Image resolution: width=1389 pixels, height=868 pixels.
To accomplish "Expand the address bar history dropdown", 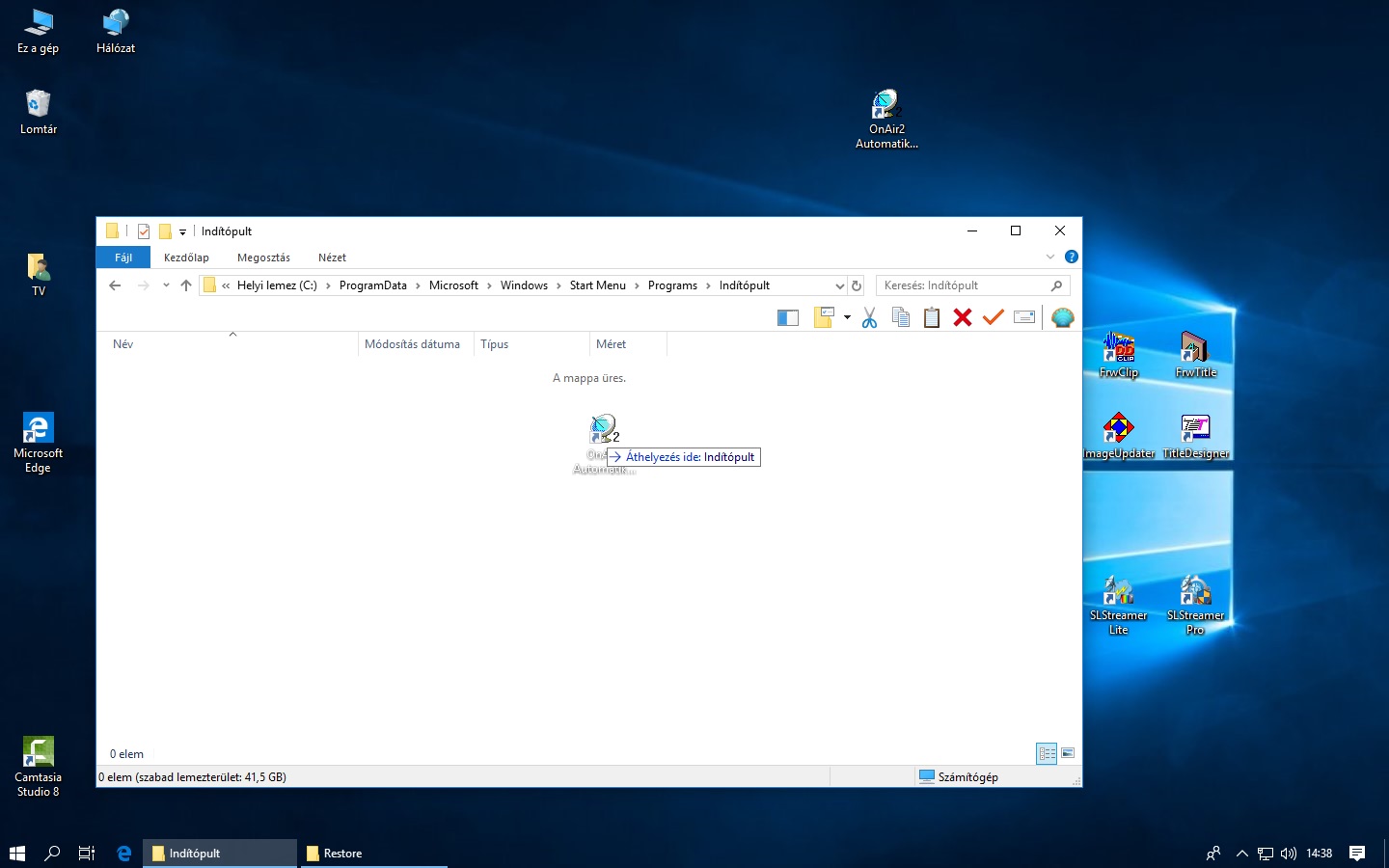I will coord(839,285).
